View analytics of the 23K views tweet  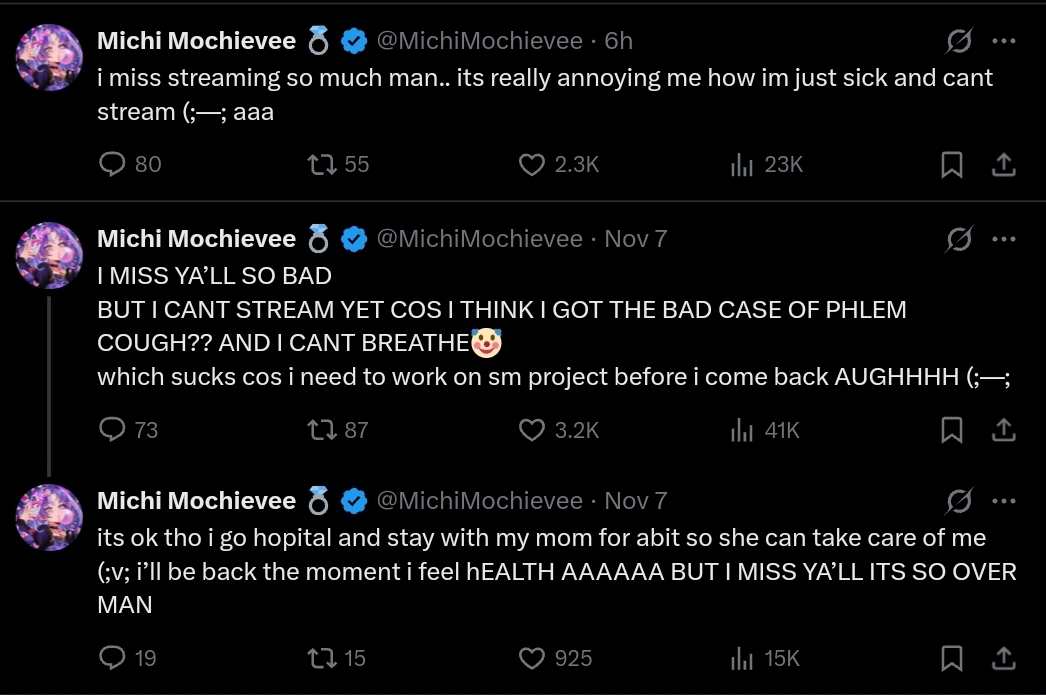coord(741,164)
